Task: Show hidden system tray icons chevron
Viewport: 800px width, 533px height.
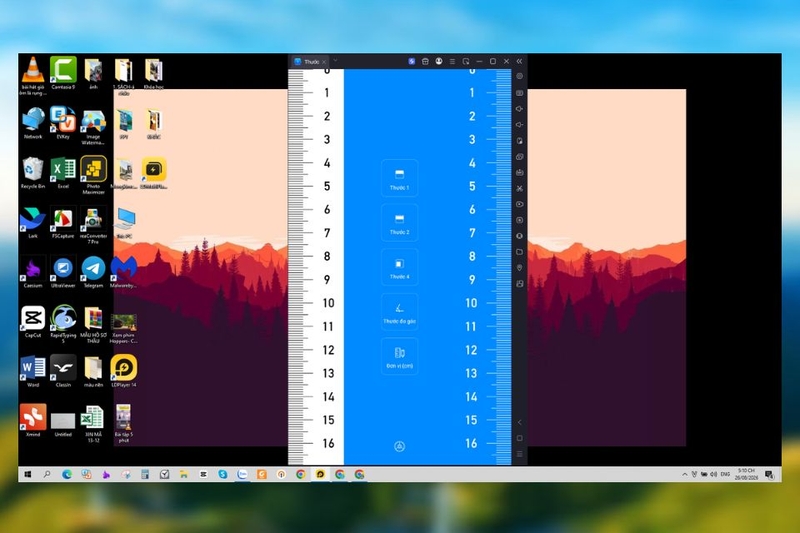Action: click(685, 474)
